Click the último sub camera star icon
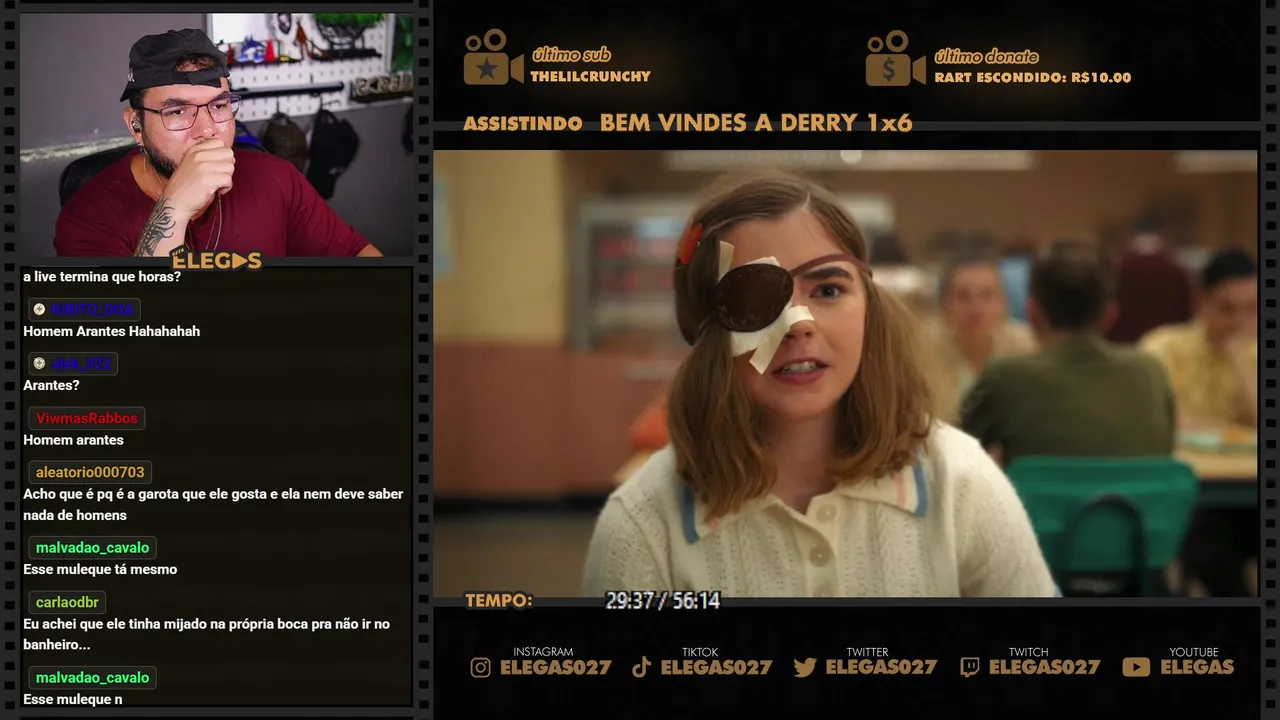This screenshot has width=1280, height=720. pos(493,57)
